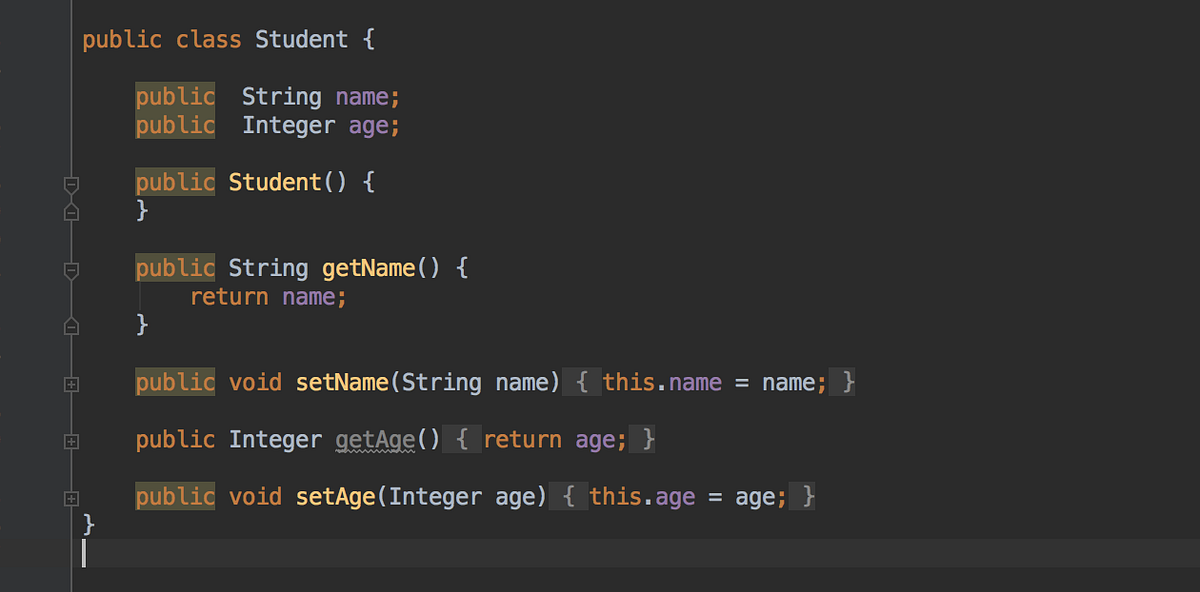This screenshot has height=592, width=1200.
Task: Collapse the getName() method fold marker
Action: tap(71, 270)
